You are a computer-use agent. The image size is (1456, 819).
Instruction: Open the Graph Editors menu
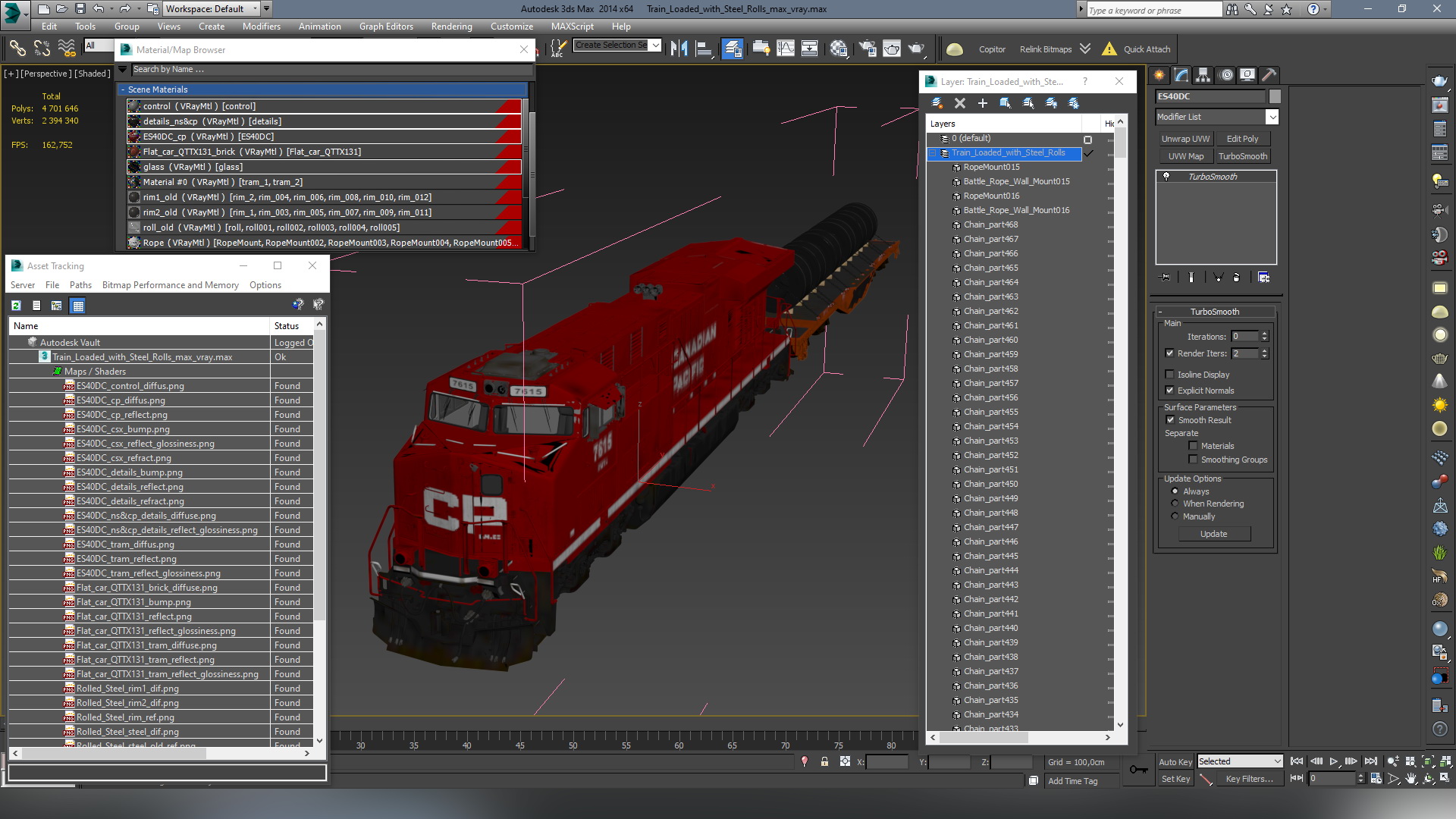(x=386, y=27)
